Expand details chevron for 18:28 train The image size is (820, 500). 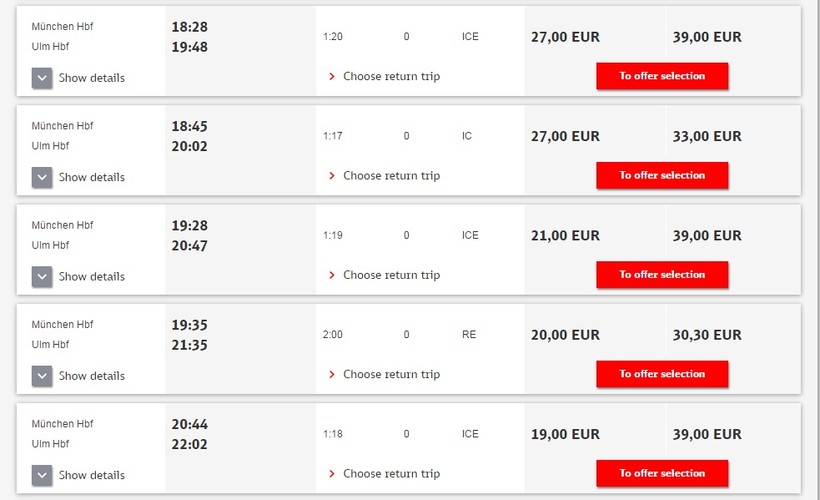[42, 78]
